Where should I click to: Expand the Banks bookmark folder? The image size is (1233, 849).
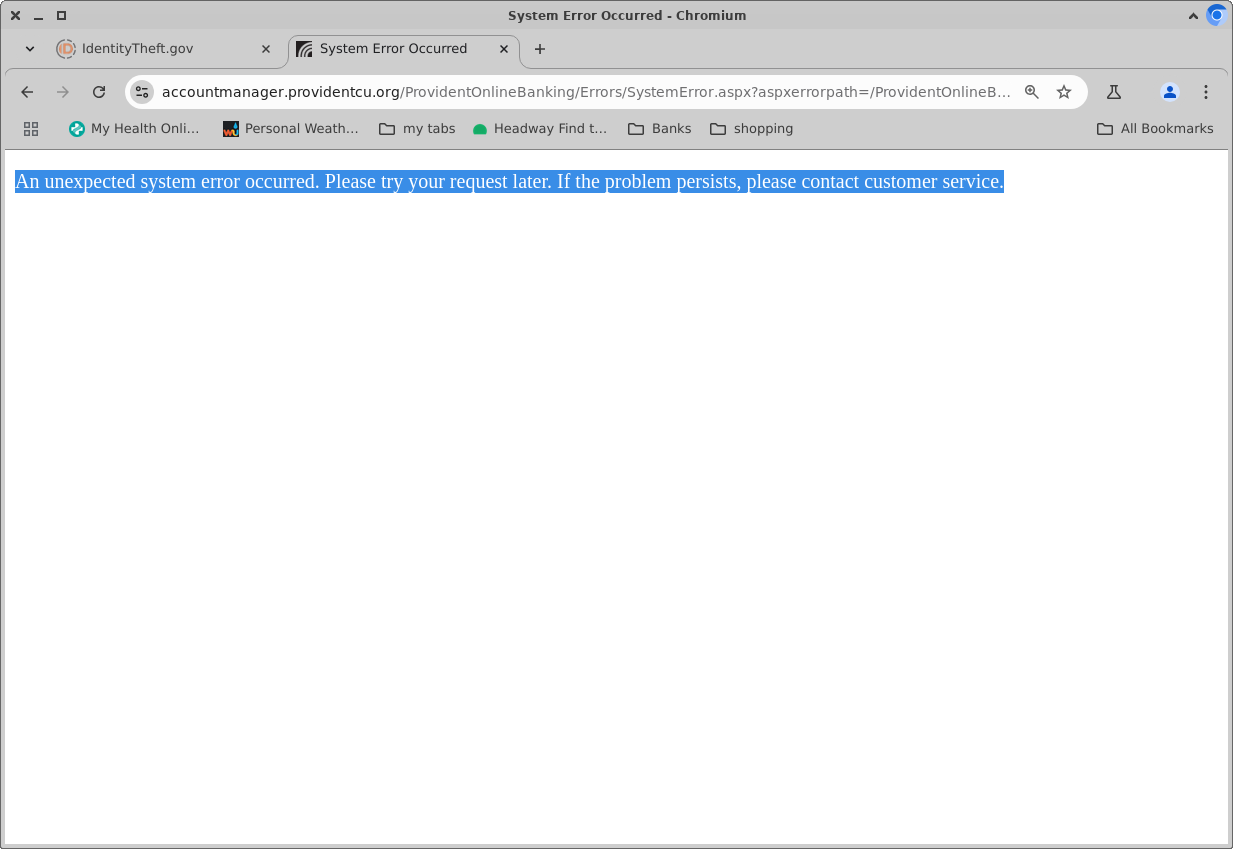tap(659, 129)
